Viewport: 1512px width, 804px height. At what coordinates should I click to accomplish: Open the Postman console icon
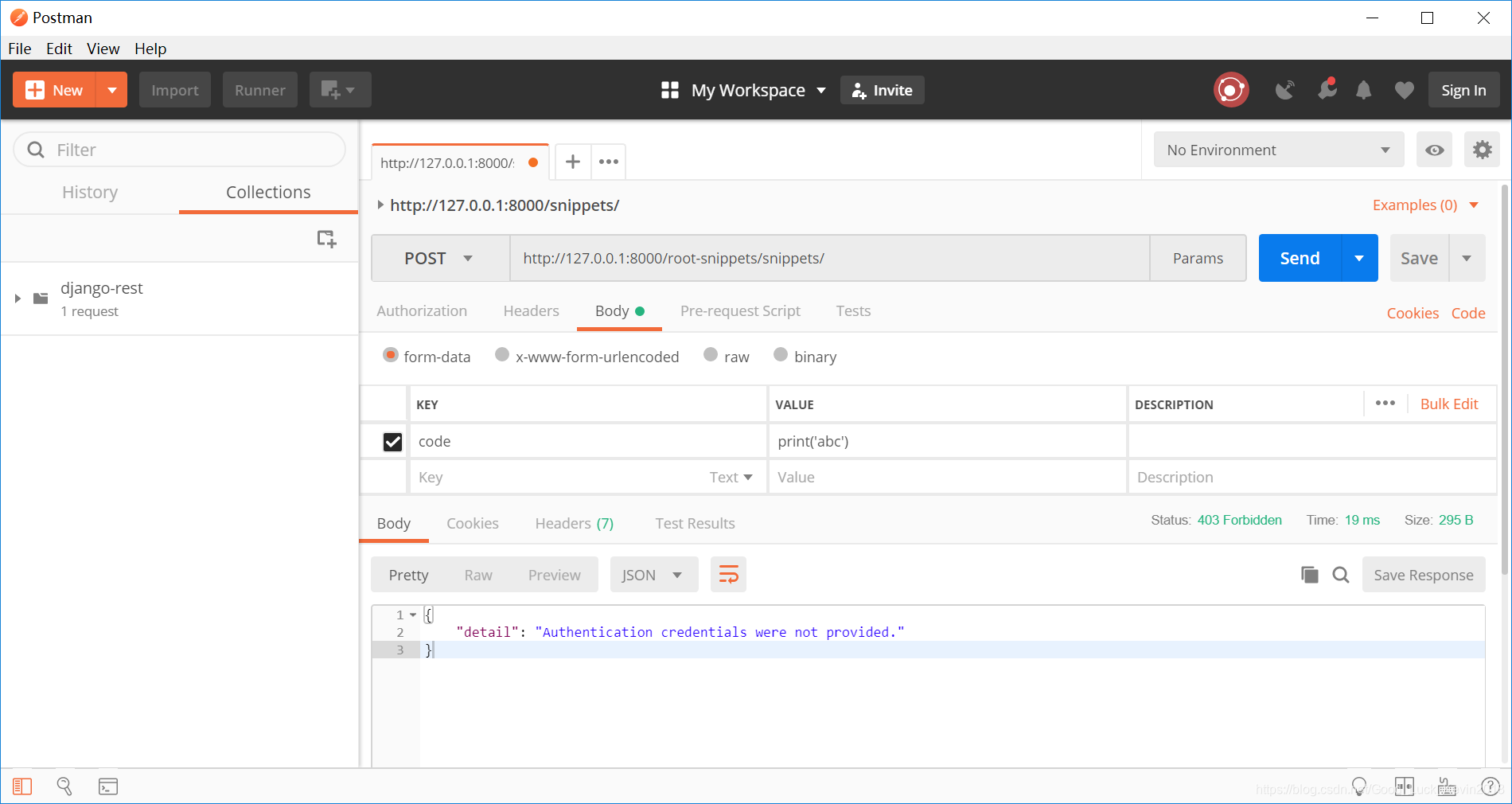click(108, 786)
